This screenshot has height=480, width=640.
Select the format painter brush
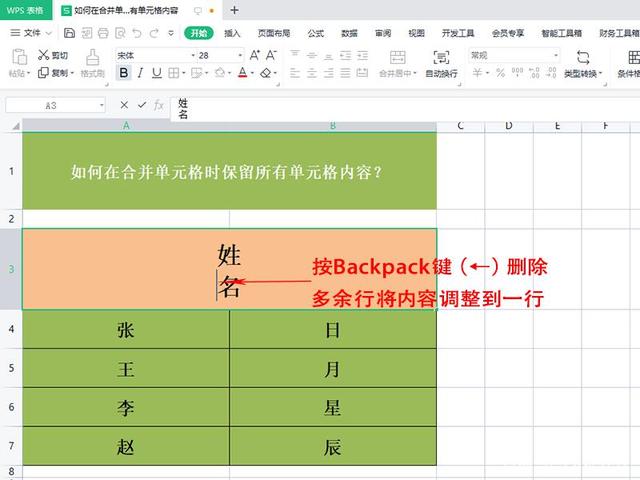[x=93, y=58]
